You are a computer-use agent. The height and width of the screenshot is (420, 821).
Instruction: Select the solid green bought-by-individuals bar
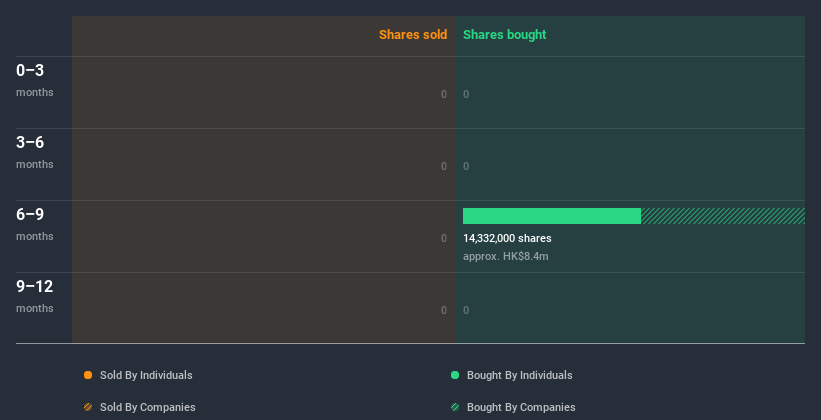[x=552, y=216]
